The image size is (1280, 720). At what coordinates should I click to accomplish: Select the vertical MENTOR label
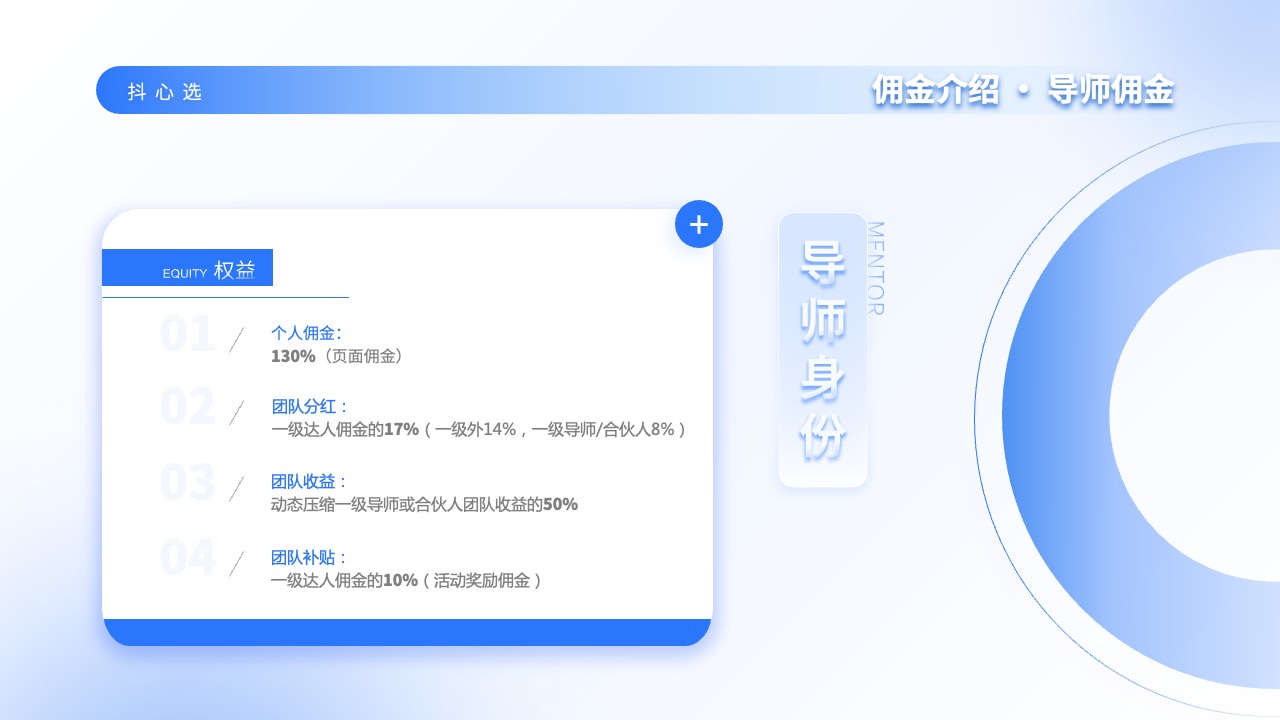875,268
